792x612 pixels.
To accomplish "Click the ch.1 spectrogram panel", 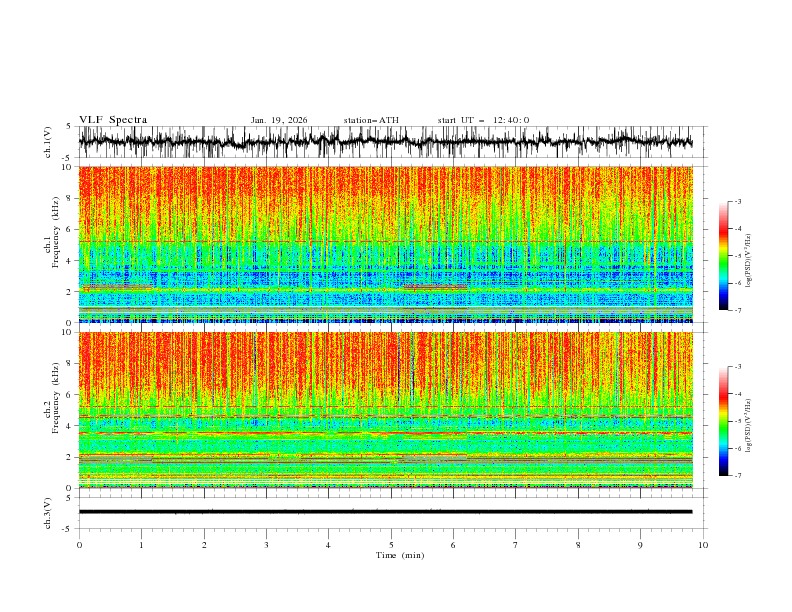I will pos(386,244).
